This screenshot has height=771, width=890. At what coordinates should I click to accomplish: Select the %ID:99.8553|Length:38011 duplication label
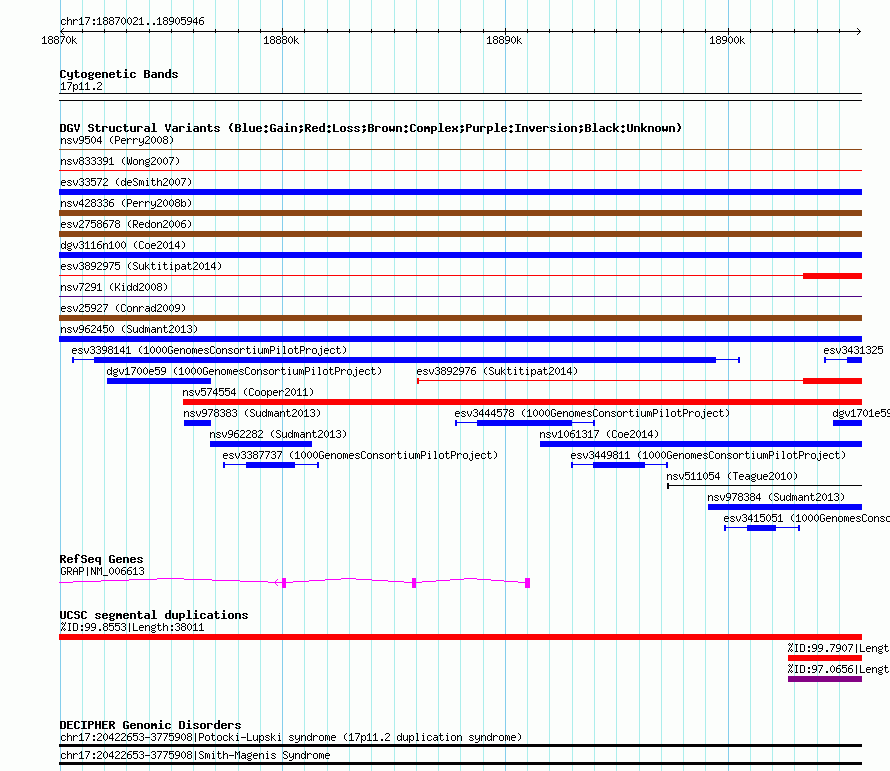coord(132,627)
